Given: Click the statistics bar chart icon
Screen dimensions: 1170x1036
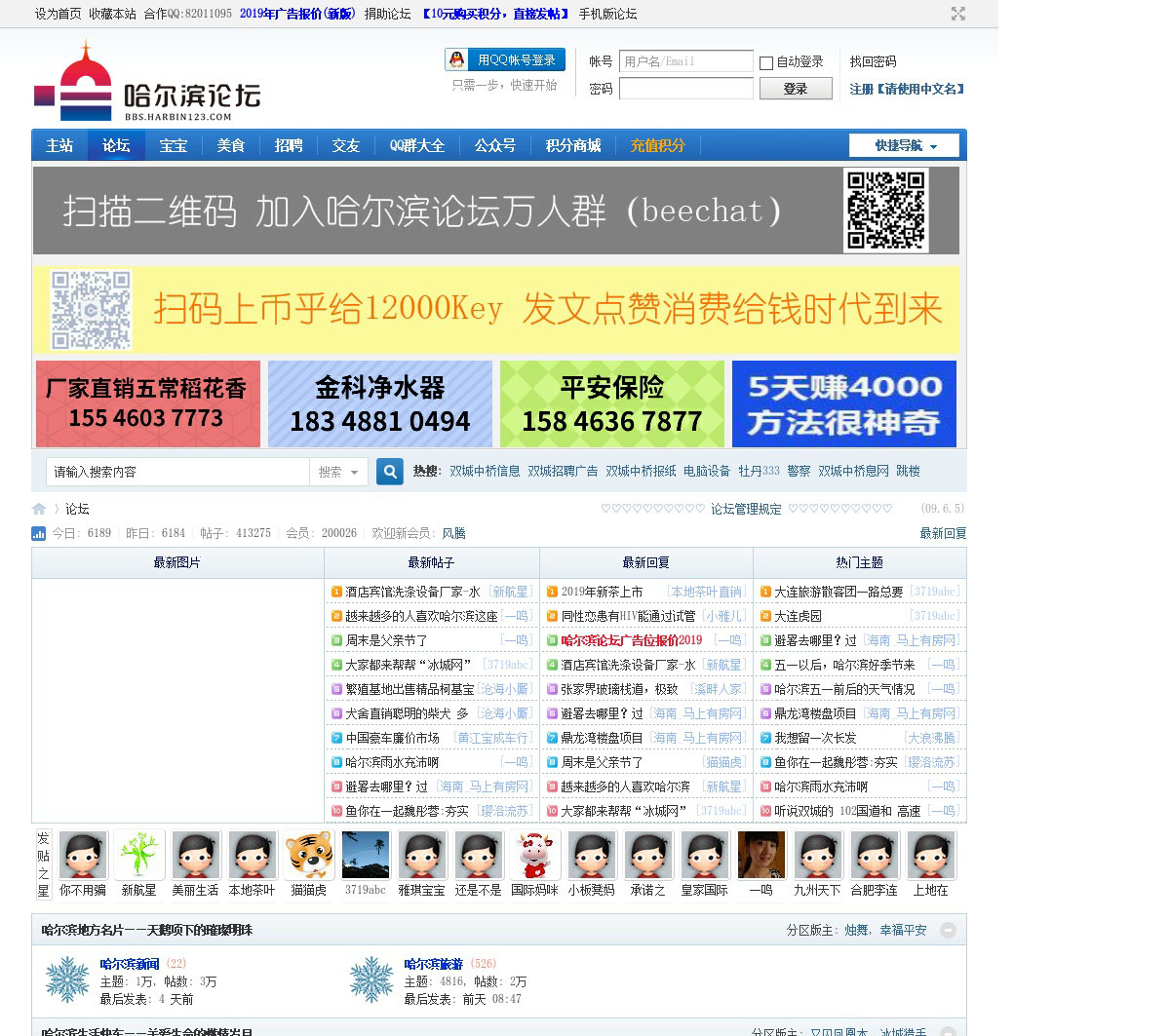Looking at the screenshot, I should (39, 533).
